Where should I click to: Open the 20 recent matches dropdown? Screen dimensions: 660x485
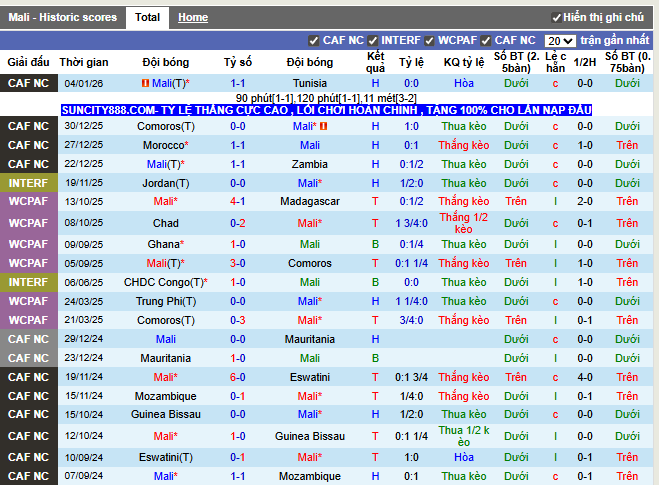point(560,41)
